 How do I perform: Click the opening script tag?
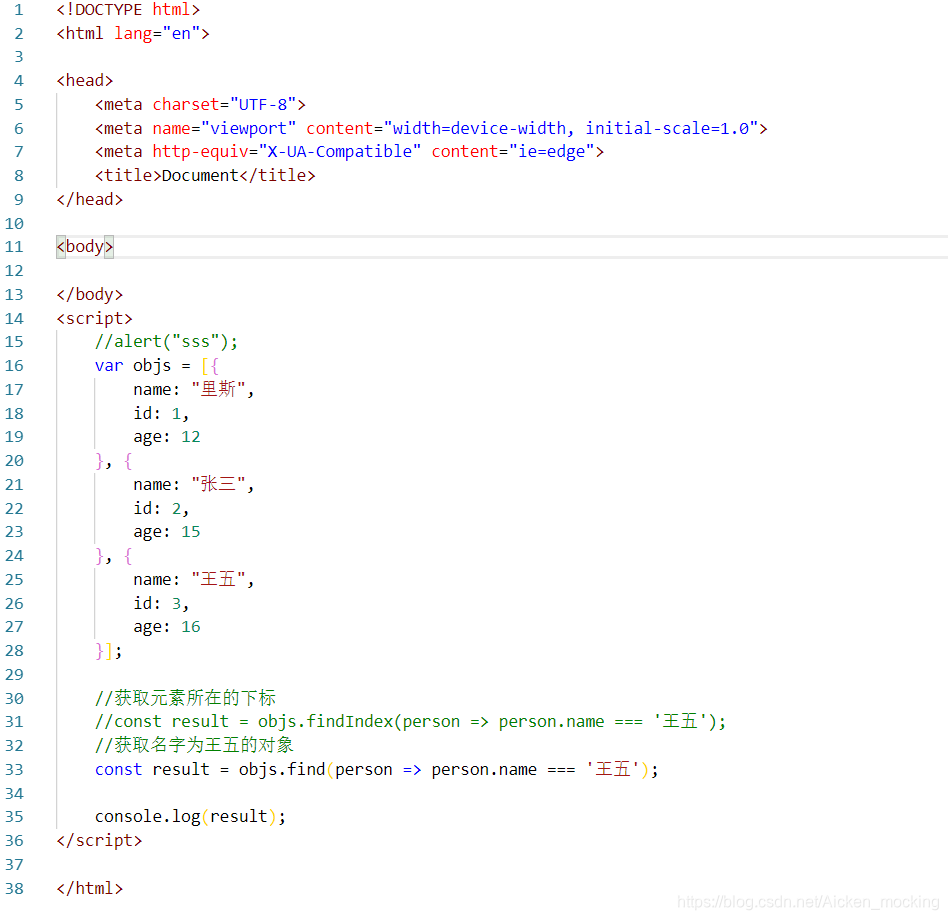pos(94,319)
